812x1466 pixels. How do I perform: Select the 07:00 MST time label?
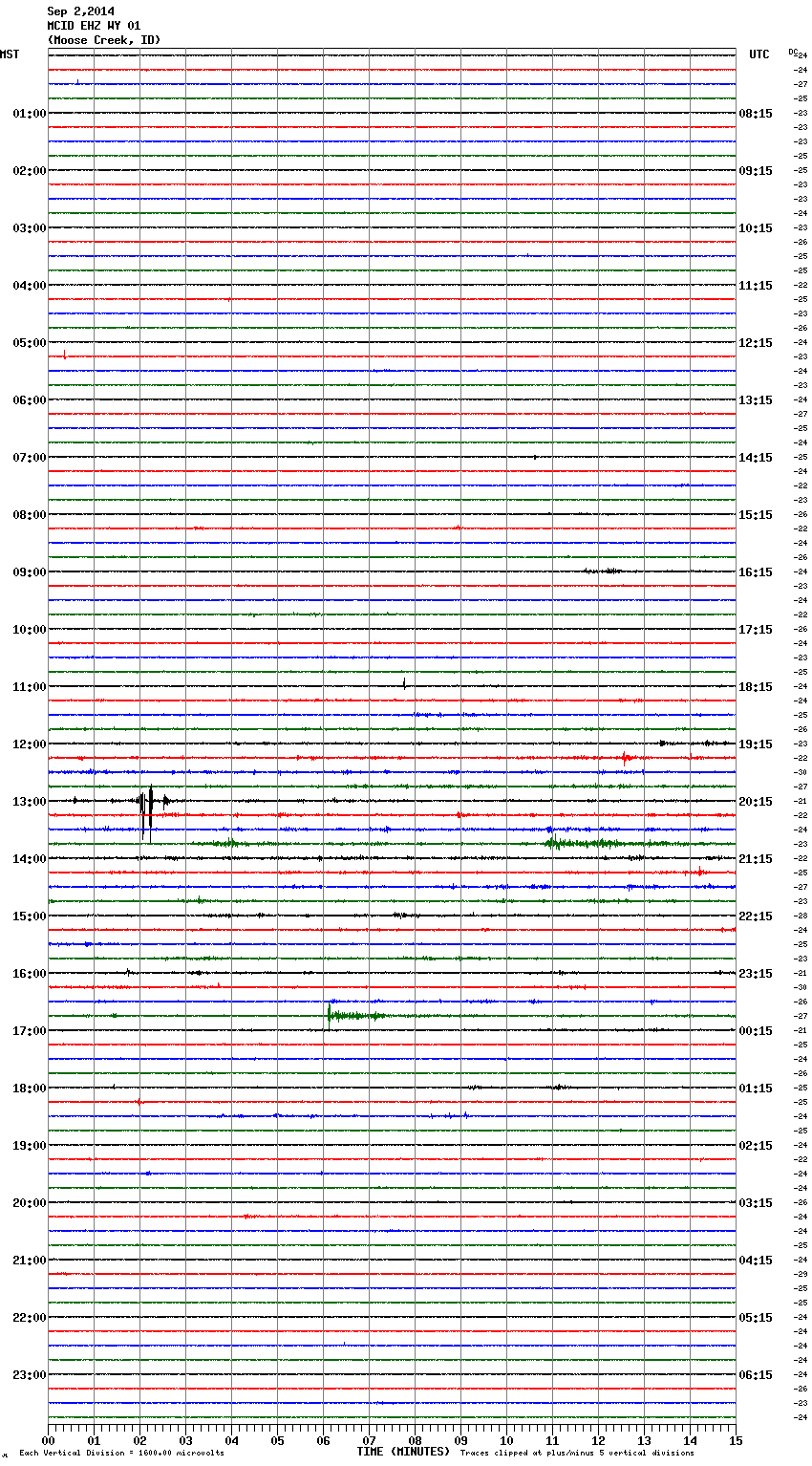pyautogui.click(x=29, y=458)
